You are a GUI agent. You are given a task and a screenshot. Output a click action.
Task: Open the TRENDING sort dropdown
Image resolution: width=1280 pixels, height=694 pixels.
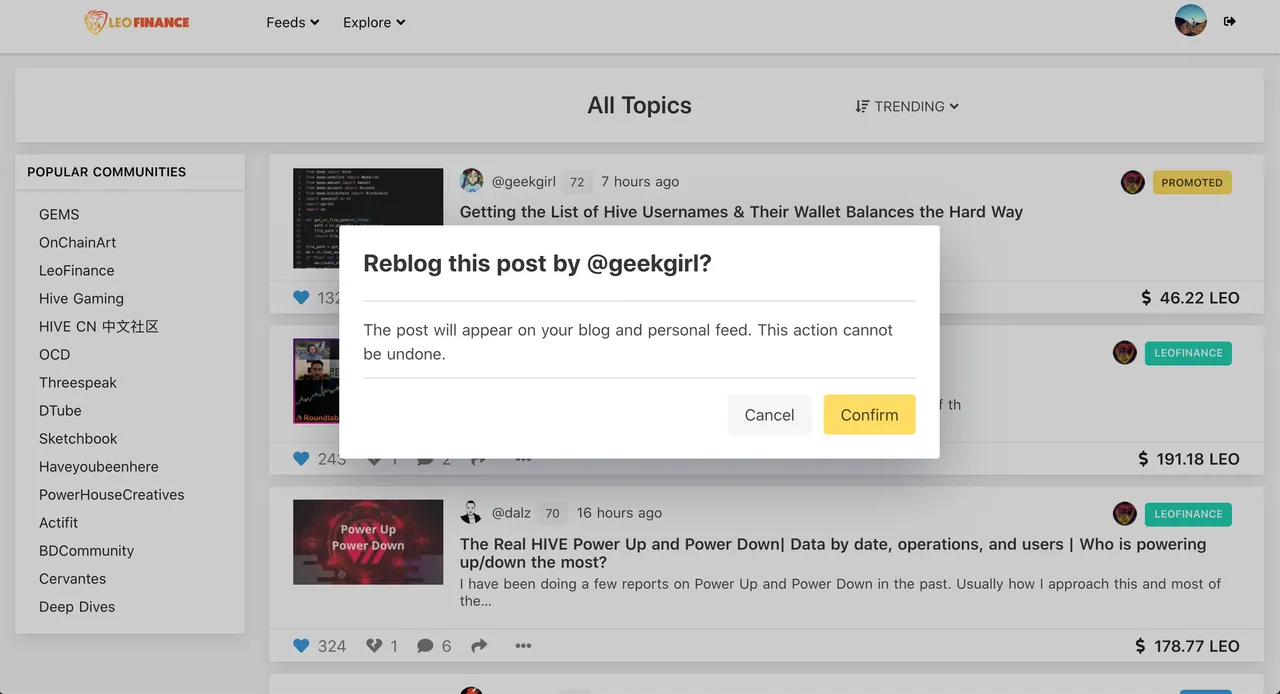coord(907,106)
